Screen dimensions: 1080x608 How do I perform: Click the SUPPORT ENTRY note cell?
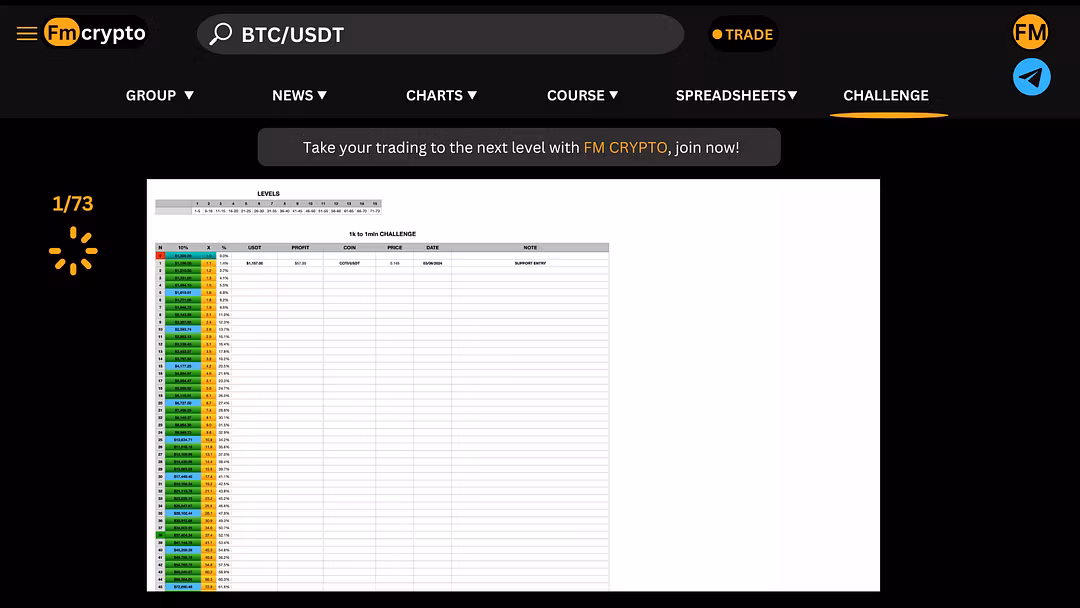click(530, 263)
